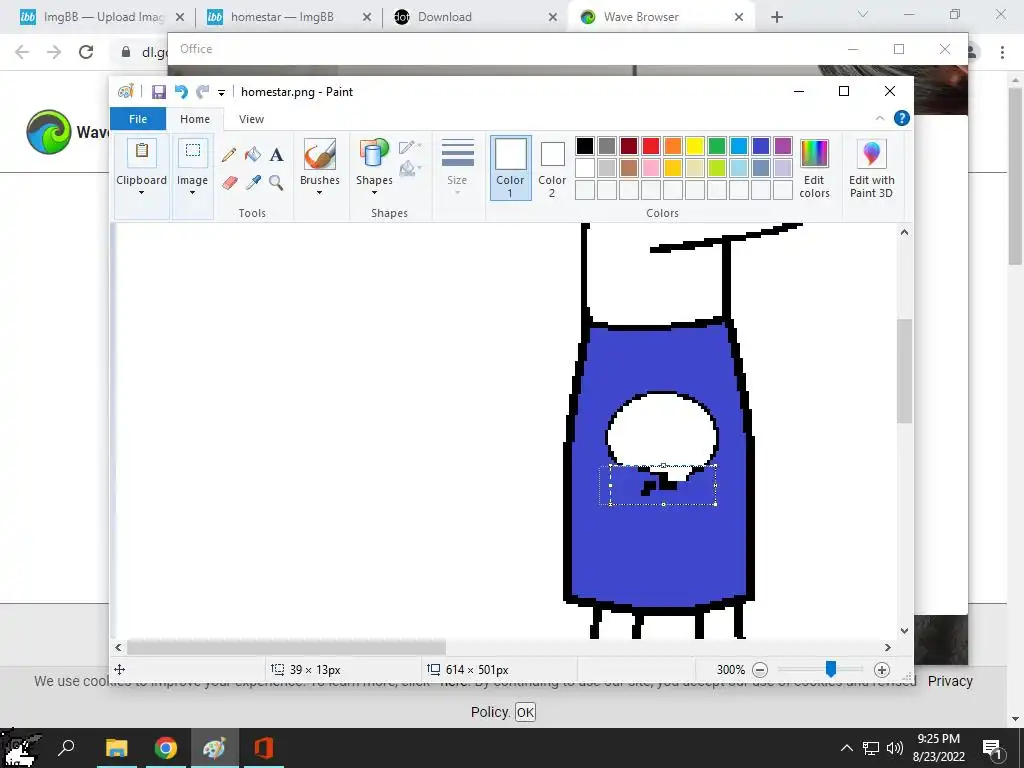Click the Image select rectangle icon
This screenshot has height=768, width=1024.
193,154
